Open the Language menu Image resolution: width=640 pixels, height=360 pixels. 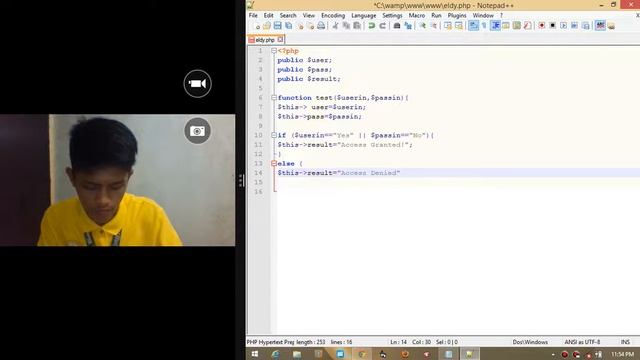coord(364,16)
